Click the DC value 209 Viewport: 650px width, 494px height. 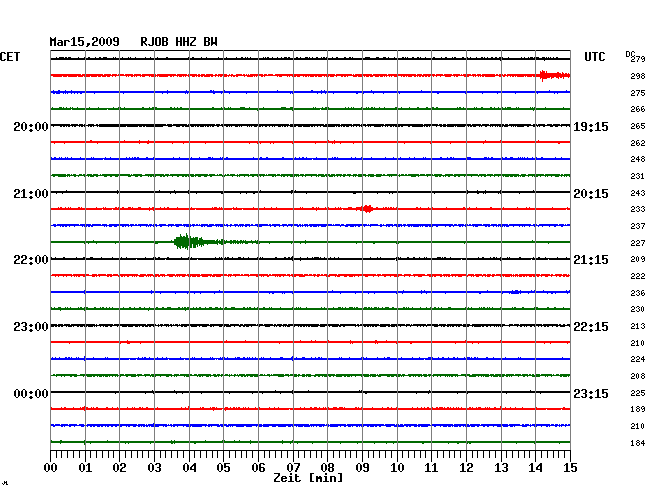638,259
